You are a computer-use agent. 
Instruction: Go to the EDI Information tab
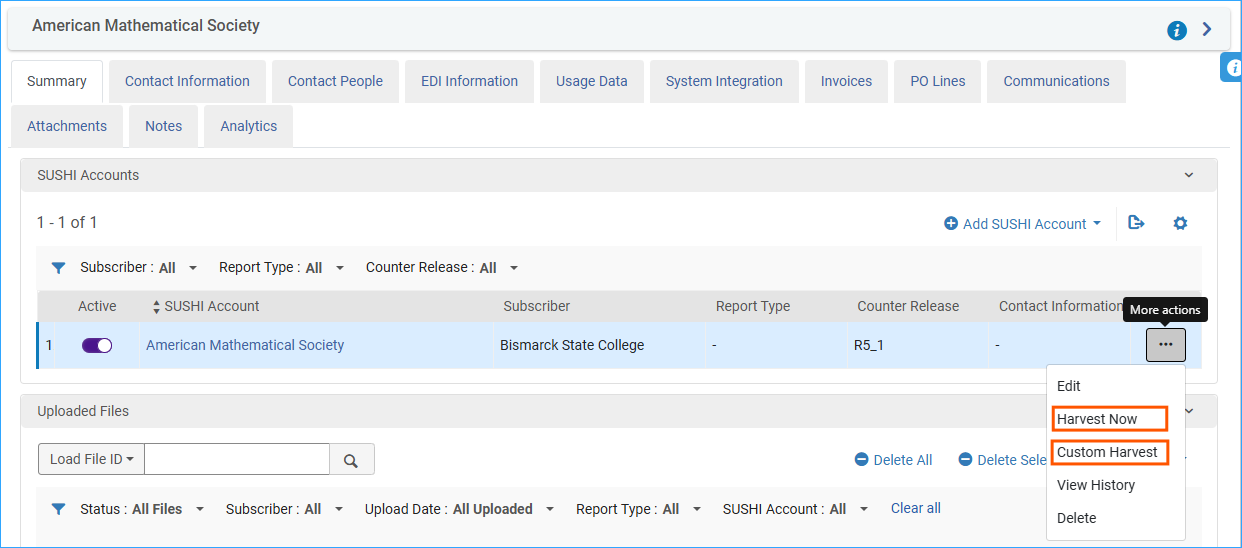[469, 81]
